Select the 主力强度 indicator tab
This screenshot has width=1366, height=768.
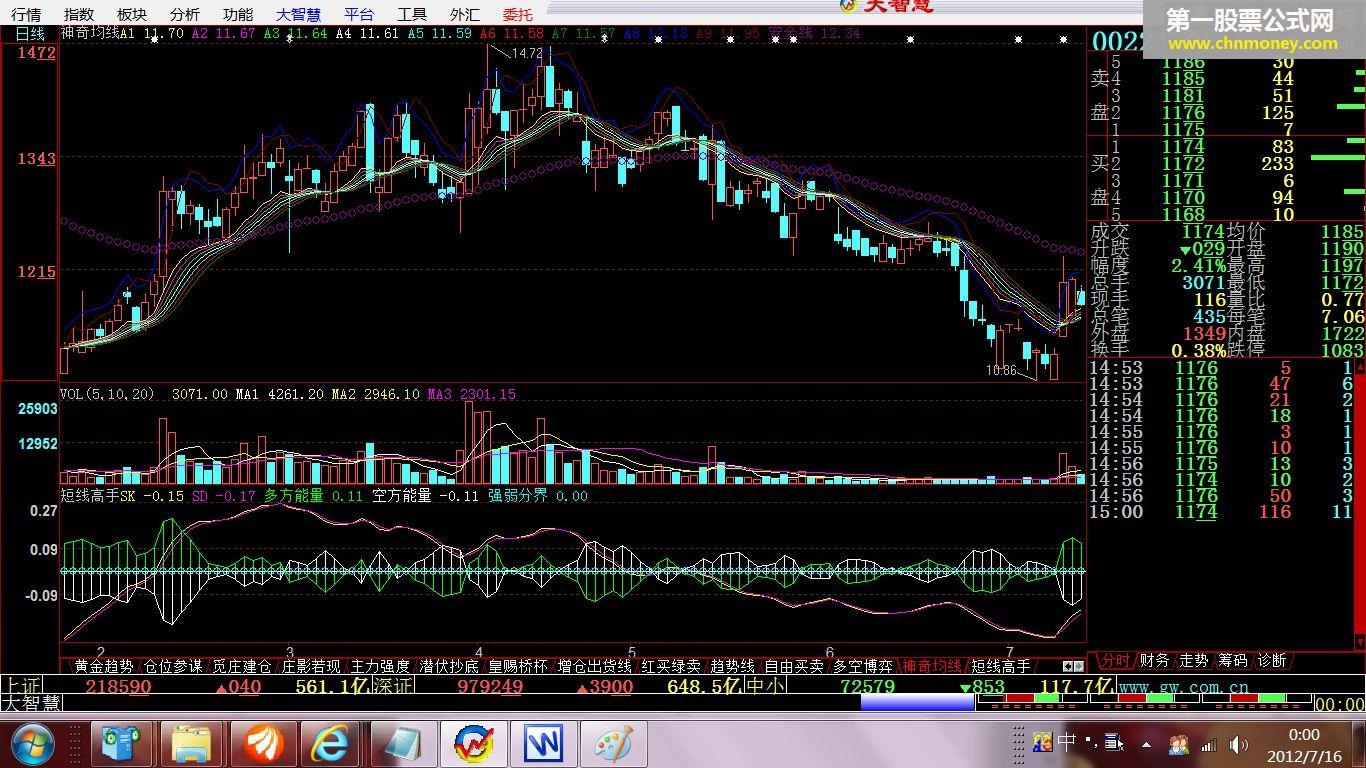(x=380, y=666)
